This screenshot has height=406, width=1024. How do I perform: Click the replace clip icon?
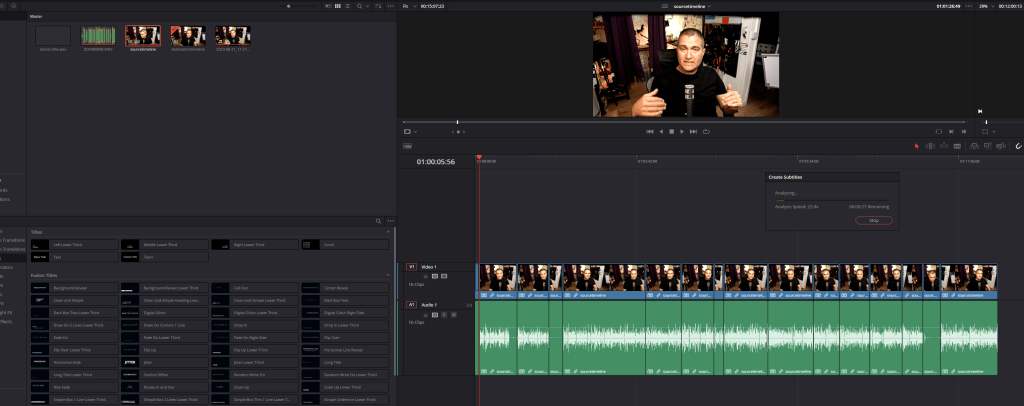click(x=1000, y=146)
